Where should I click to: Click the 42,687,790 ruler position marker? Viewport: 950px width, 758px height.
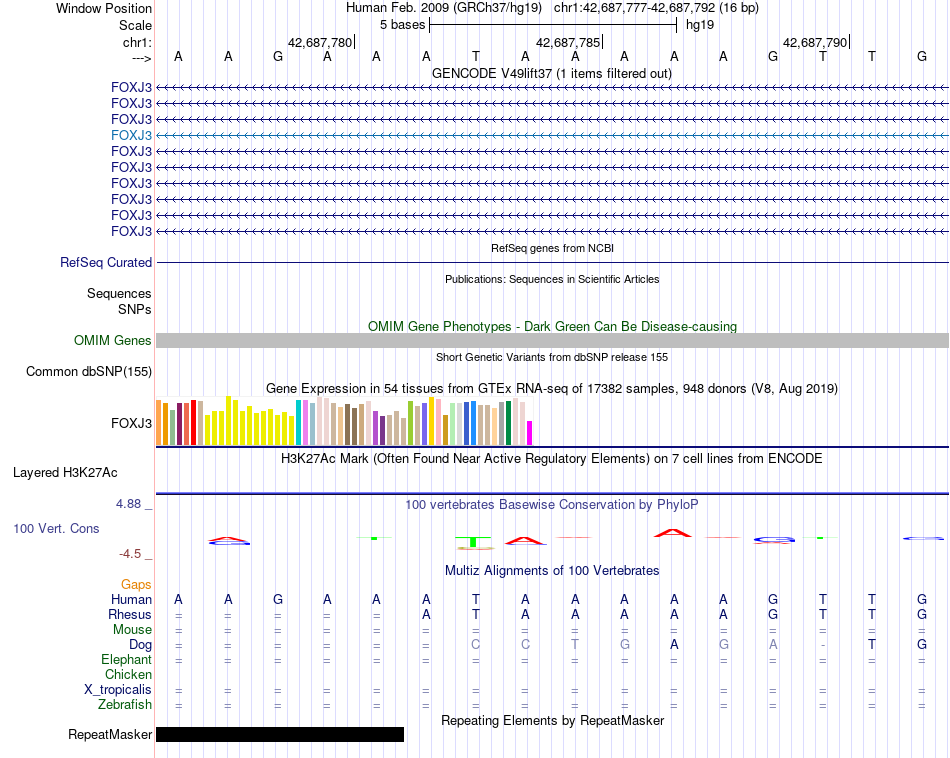[815, 42]
